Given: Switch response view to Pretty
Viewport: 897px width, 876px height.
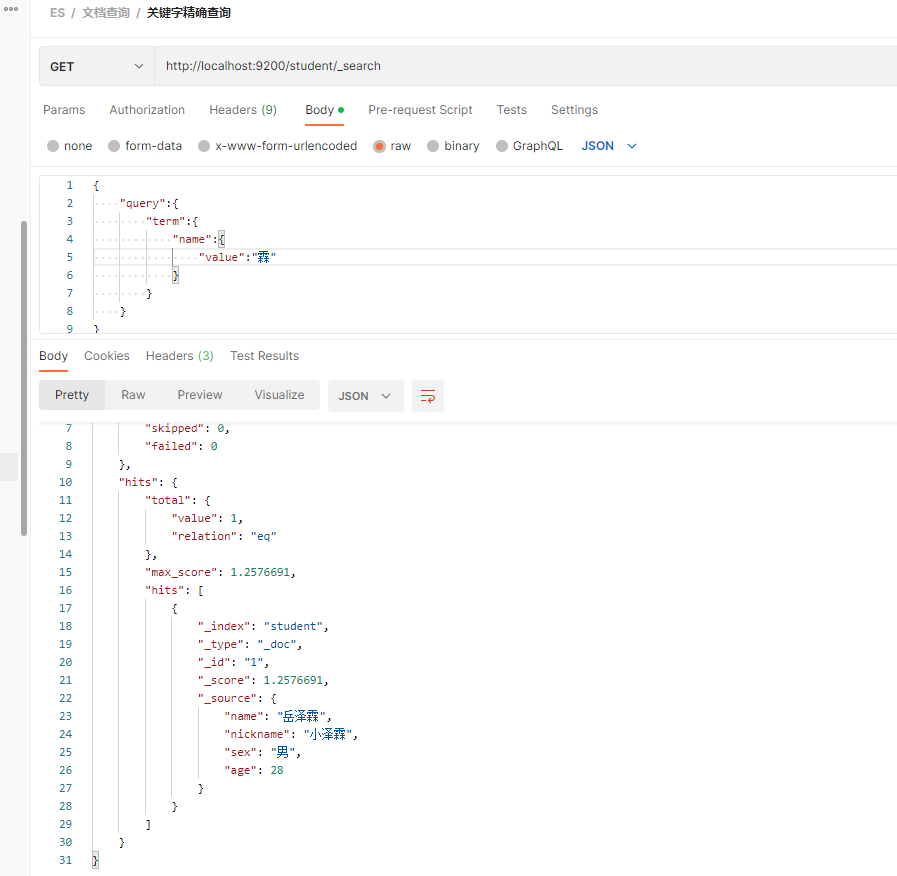Looking at the screenshot, I should [72, 395].
